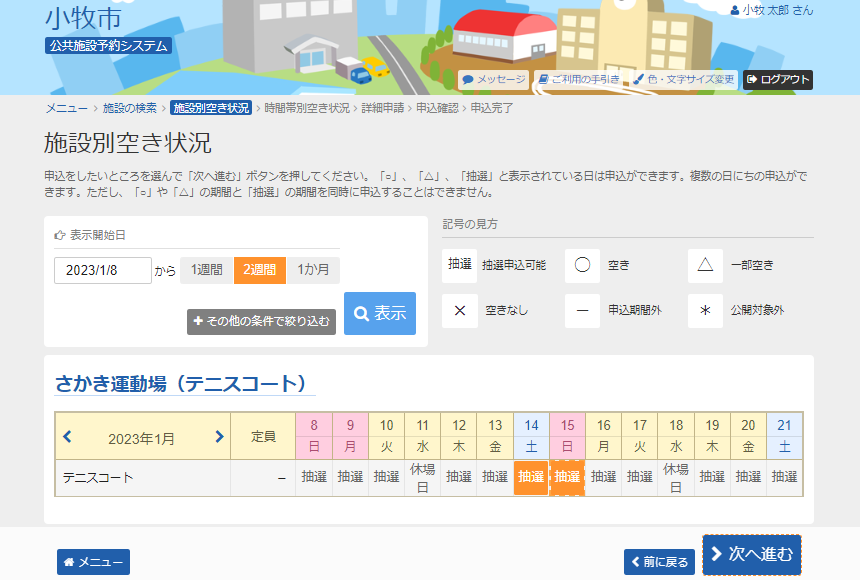The height and width of the screenshot is (580, 860).
Task: Go to previous month with left chevron
Action: coord(67,437)
